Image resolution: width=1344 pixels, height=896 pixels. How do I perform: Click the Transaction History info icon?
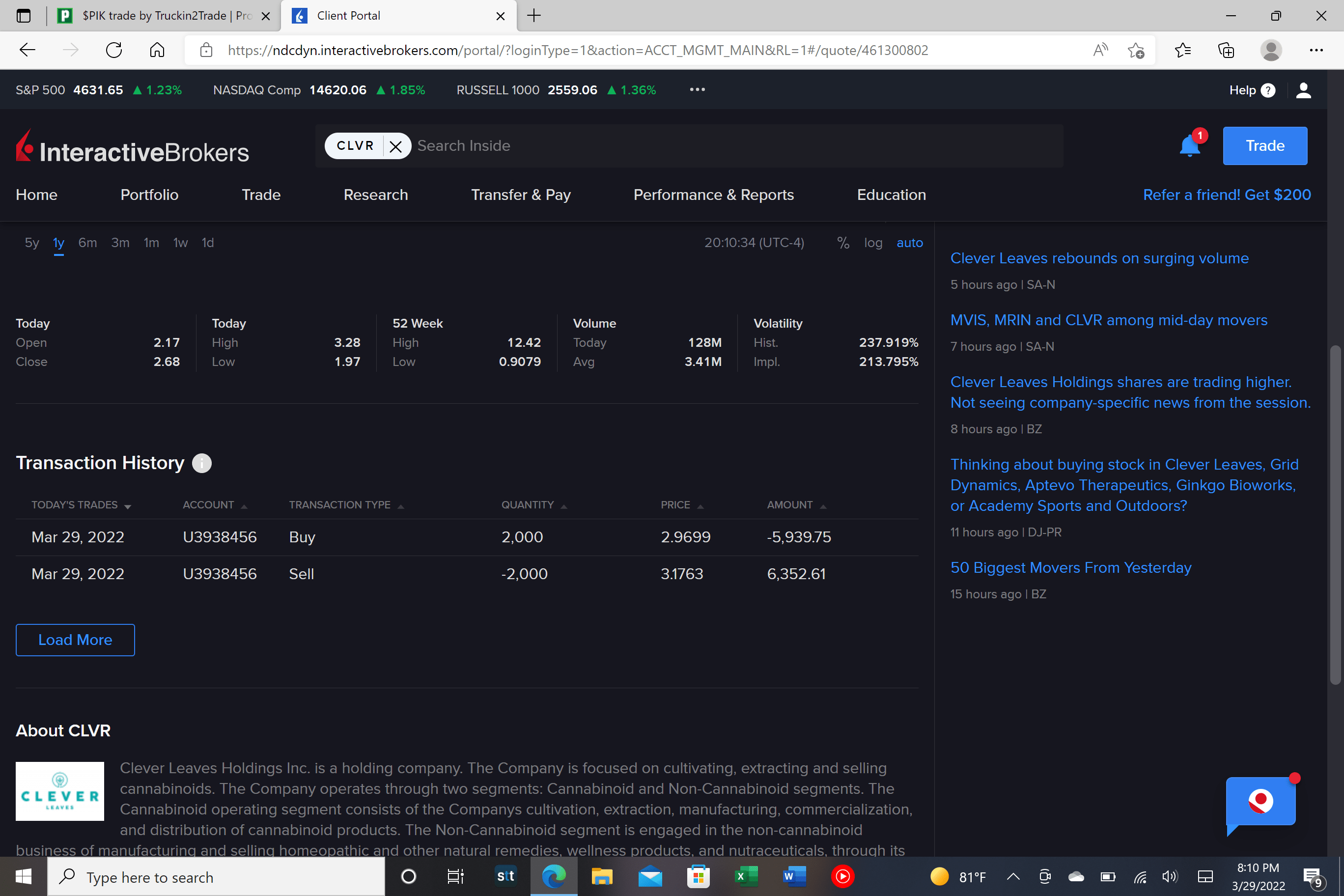pyautogui.click(x=201, y=463)
